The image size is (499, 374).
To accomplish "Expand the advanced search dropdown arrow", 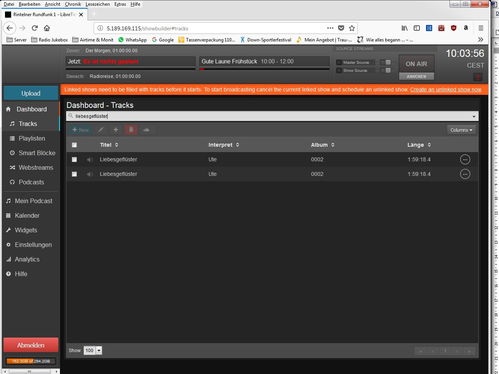I will pos(474,116).
